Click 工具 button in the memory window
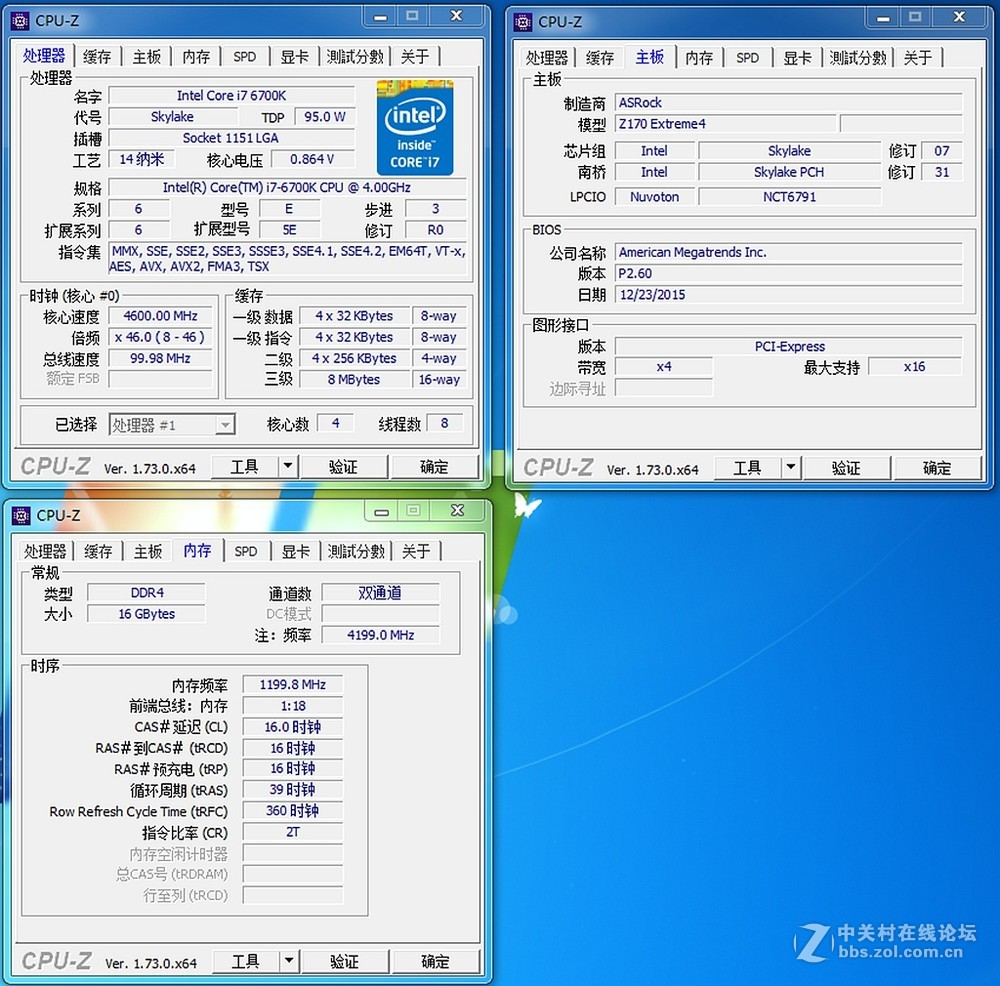This screenshot has height=986, width=1000. [x=246, y=961]
